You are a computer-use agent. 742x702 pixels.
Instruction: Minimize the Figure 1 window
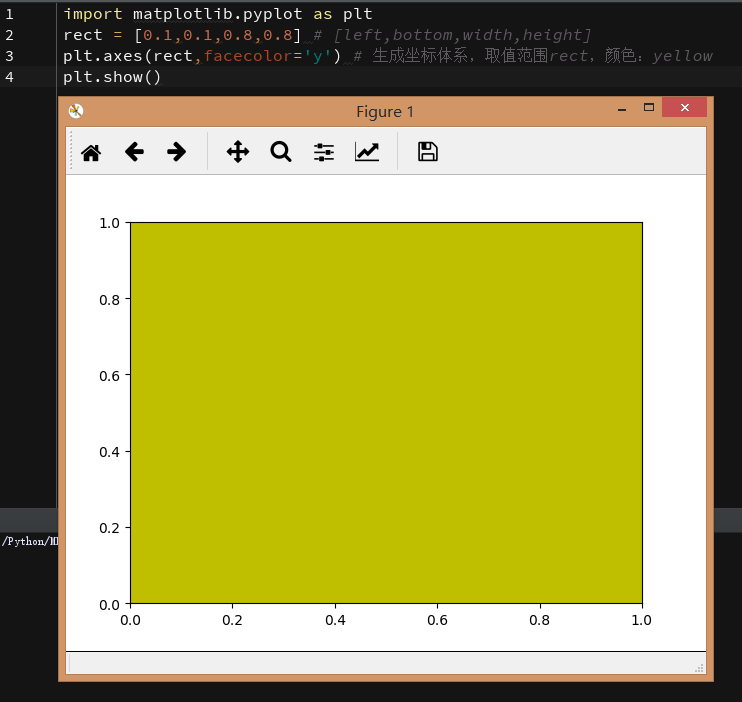click(622, 108)
